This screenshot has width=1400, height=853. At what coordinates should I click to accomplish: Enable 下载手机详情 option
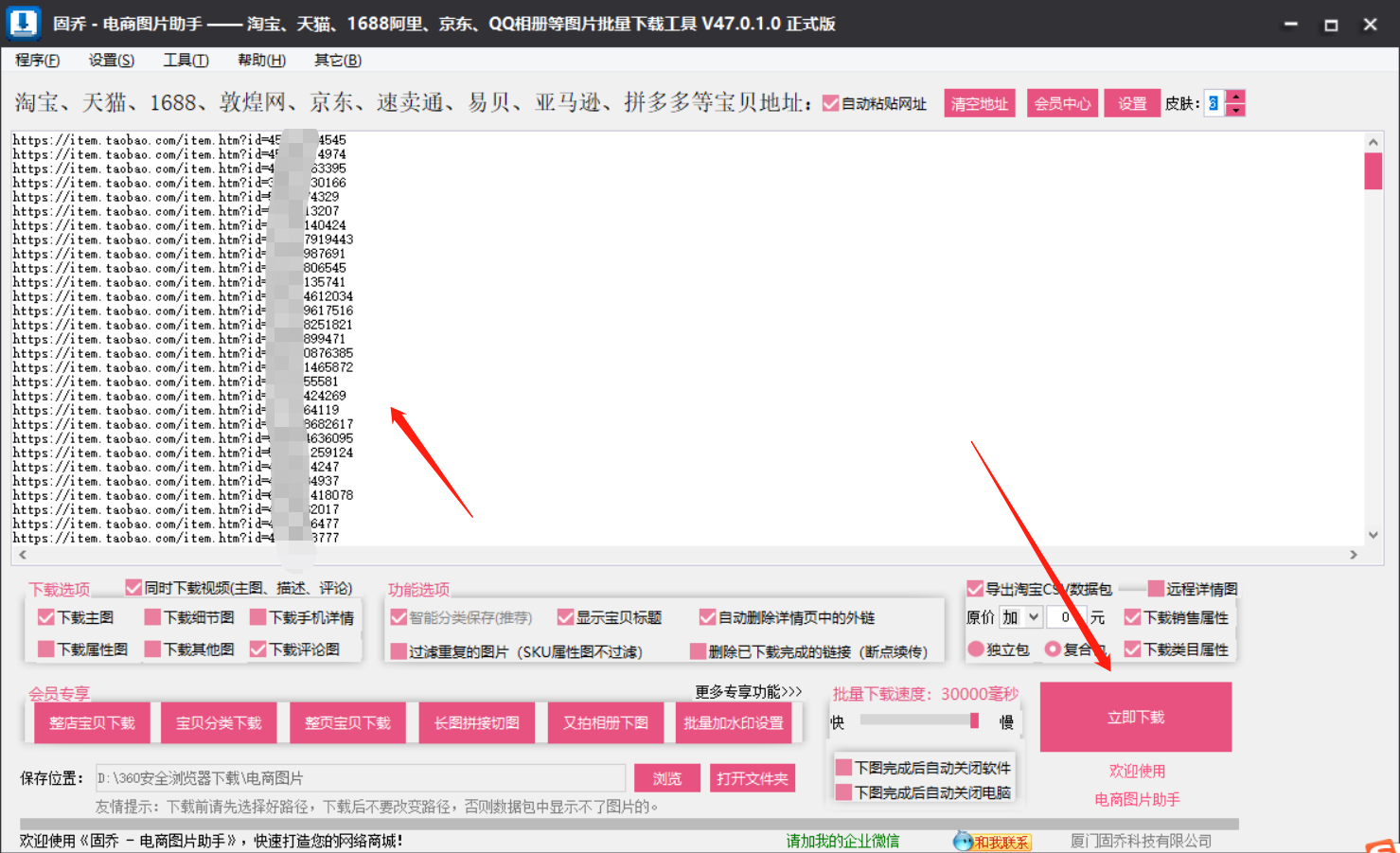[x=257, y=617]
